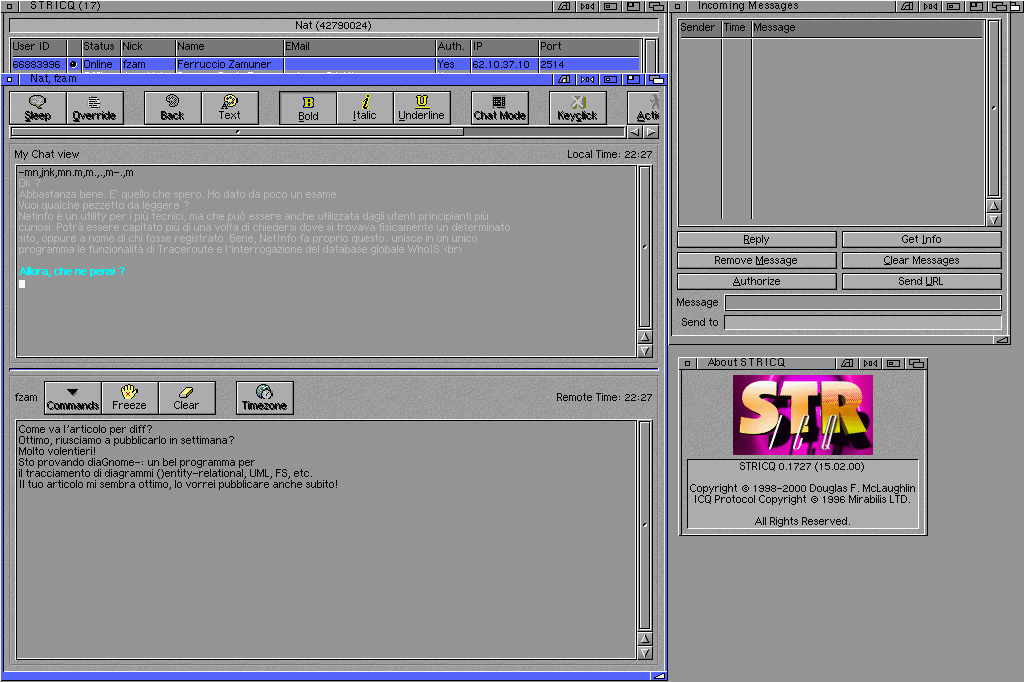Open the Text color palette icon

[x=230, y=107]
